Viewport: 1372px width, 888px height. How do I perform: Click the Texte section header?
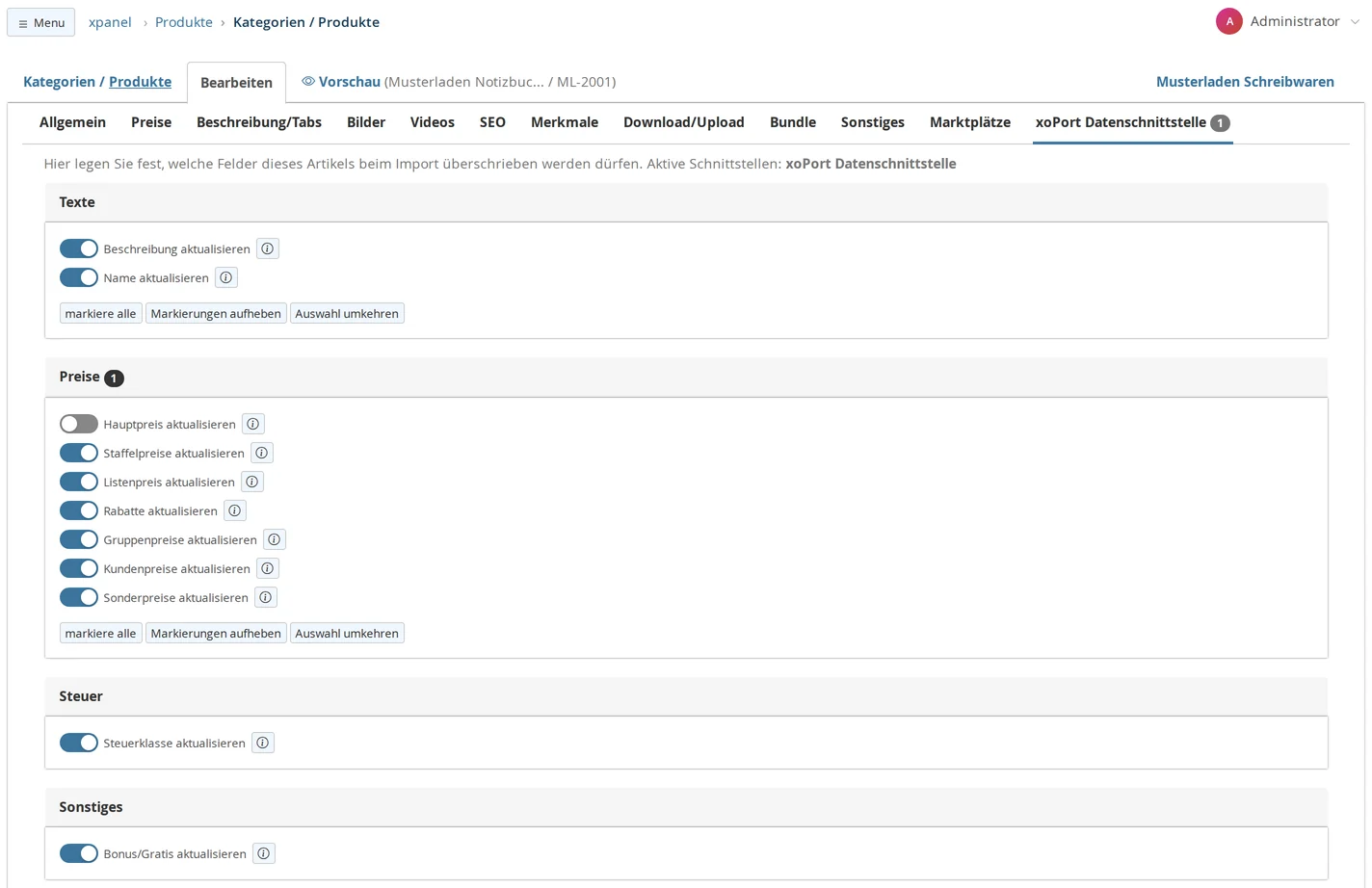686,202
